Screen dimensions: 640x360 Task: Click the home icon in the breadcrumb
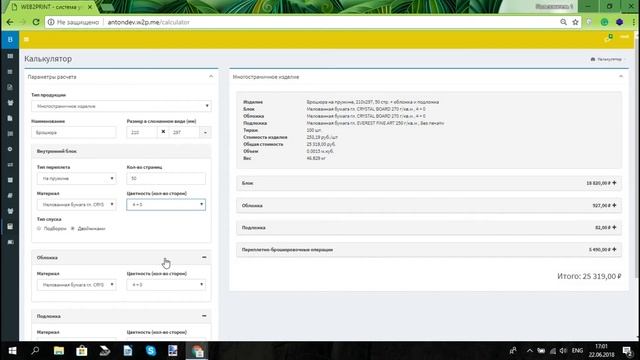pyautogui.click(x=593, y=59)
